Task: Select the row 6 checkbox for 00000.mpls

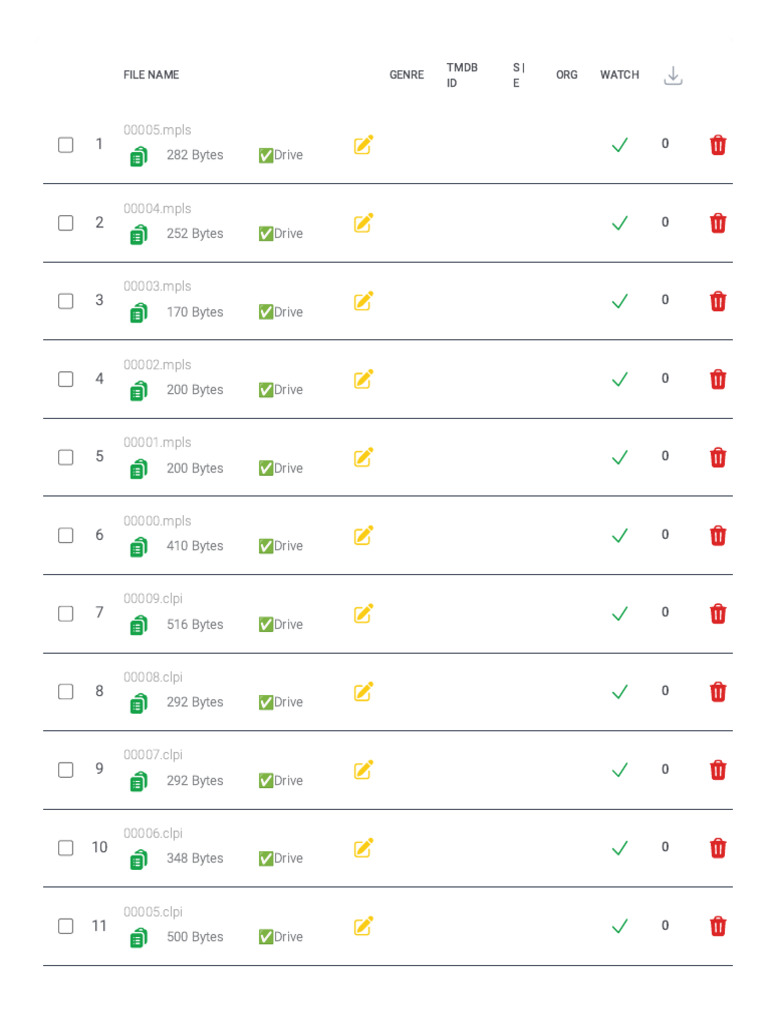Action: tap(66, 536)
